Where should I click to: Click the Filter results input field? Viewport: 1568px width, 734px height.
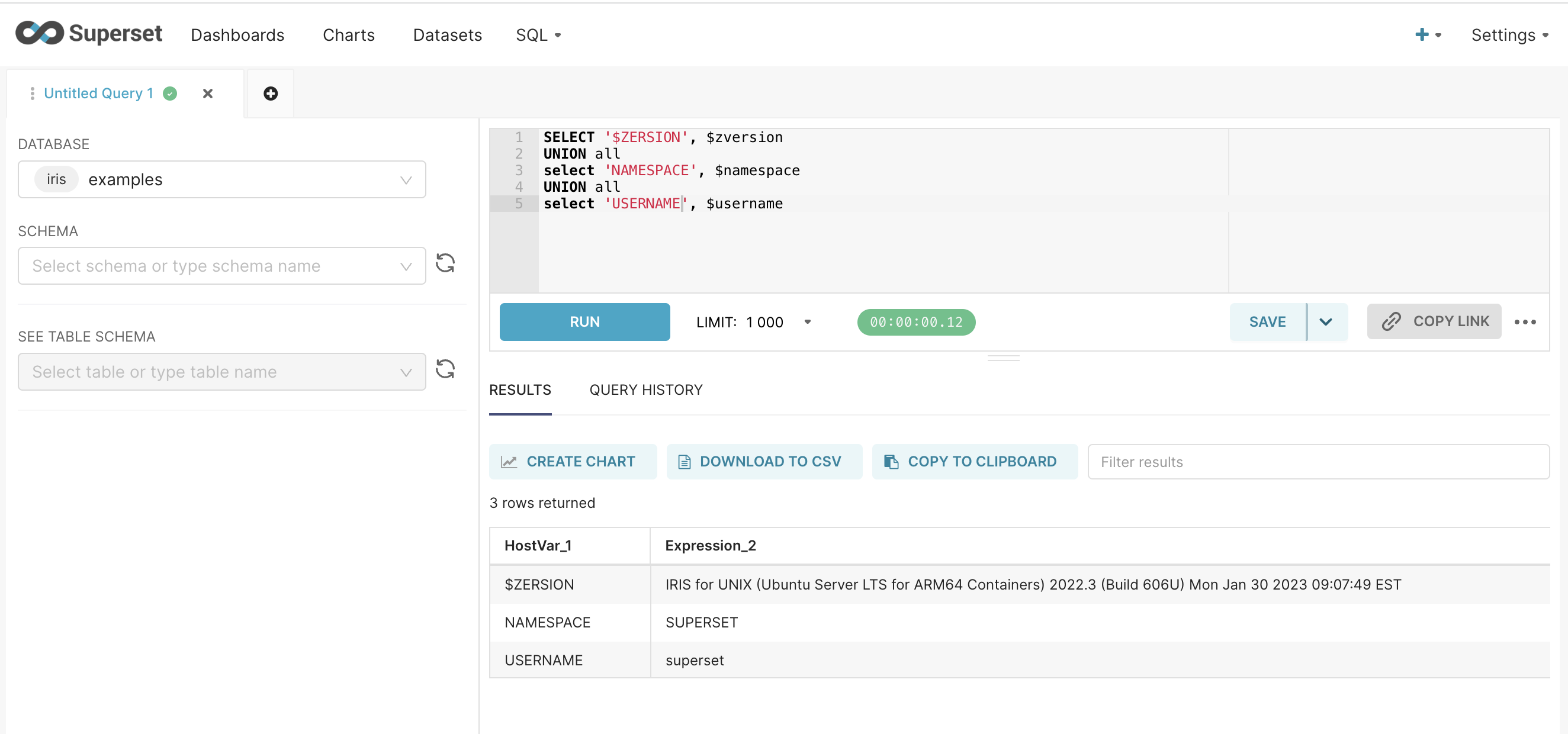(x=1317, y=462)
